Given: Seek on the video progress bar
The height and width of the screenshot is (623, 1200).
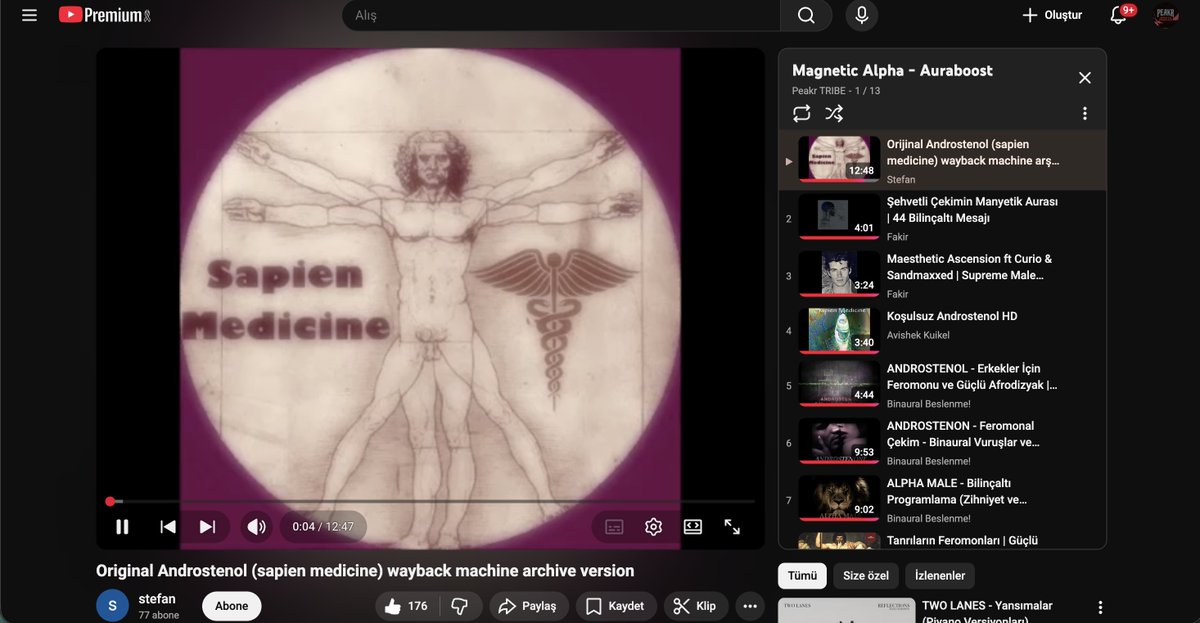Looking at the screenshot, I should coord(432,501).
